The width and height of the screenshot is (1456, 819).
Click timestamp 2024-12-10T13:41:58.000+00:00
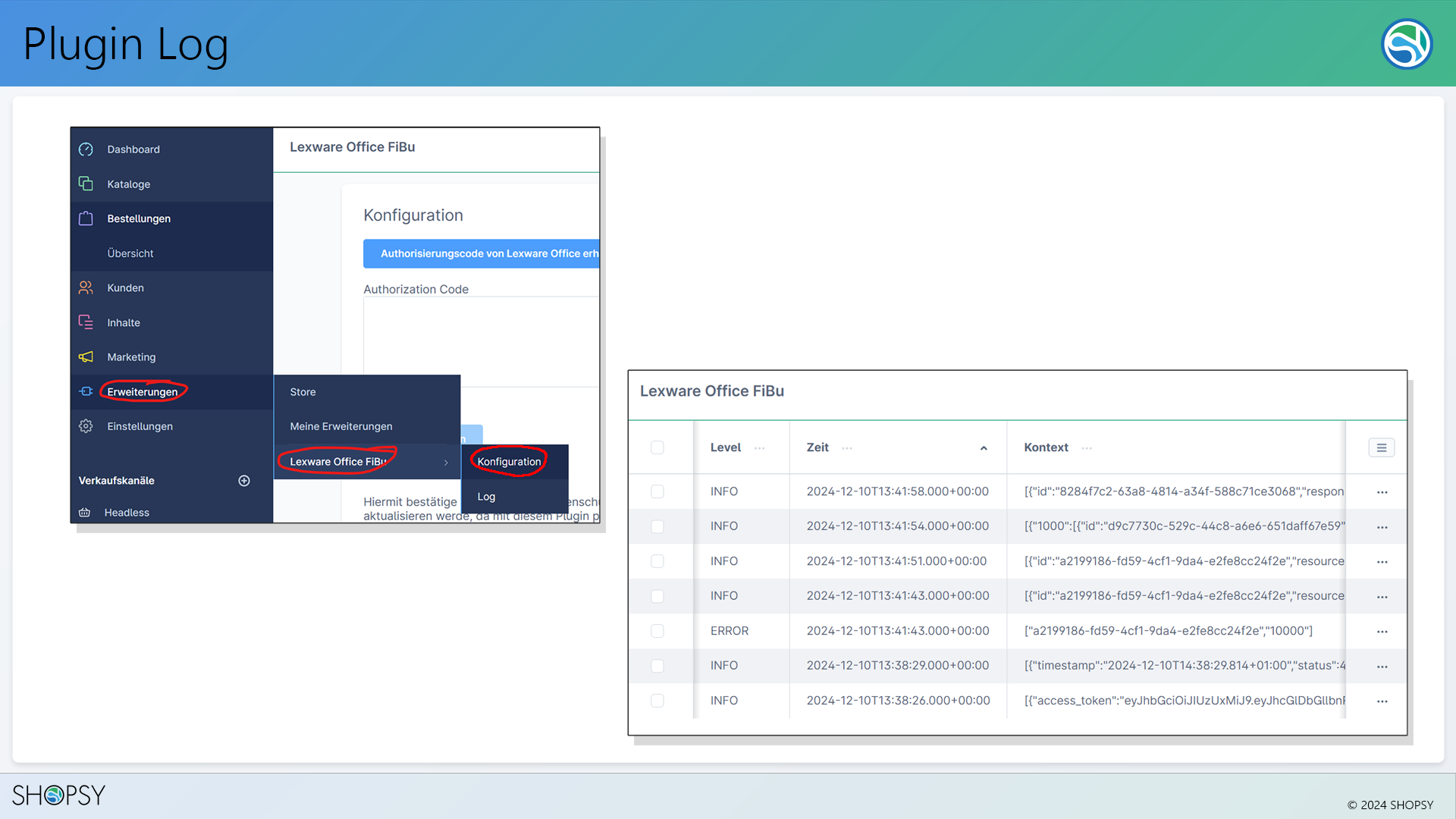click(897, 491)
